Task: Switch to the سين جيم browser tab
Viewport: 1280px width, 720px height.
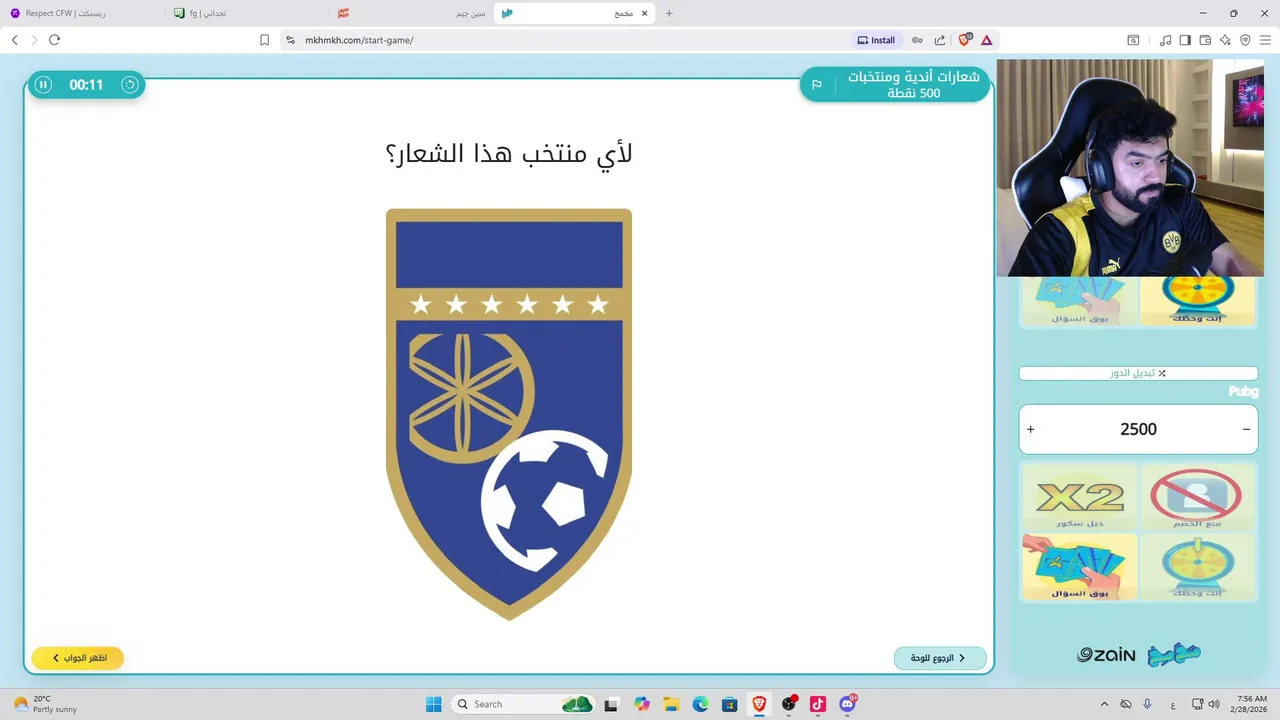Action: tap(412, 13)
